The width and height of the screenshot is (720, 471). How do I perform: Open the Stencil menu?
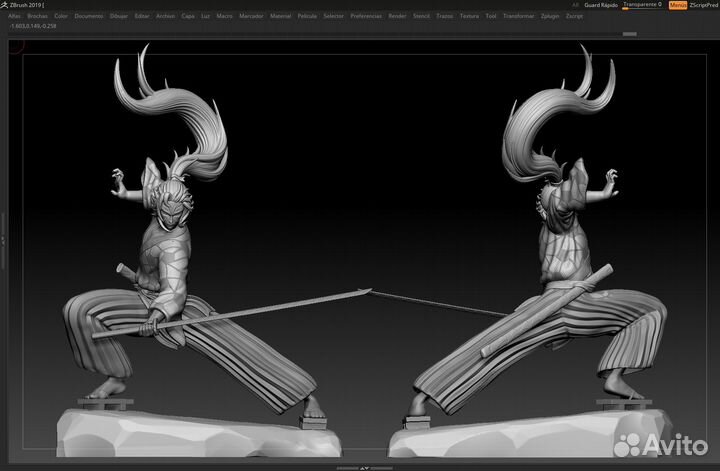click(x=421, y=17)
